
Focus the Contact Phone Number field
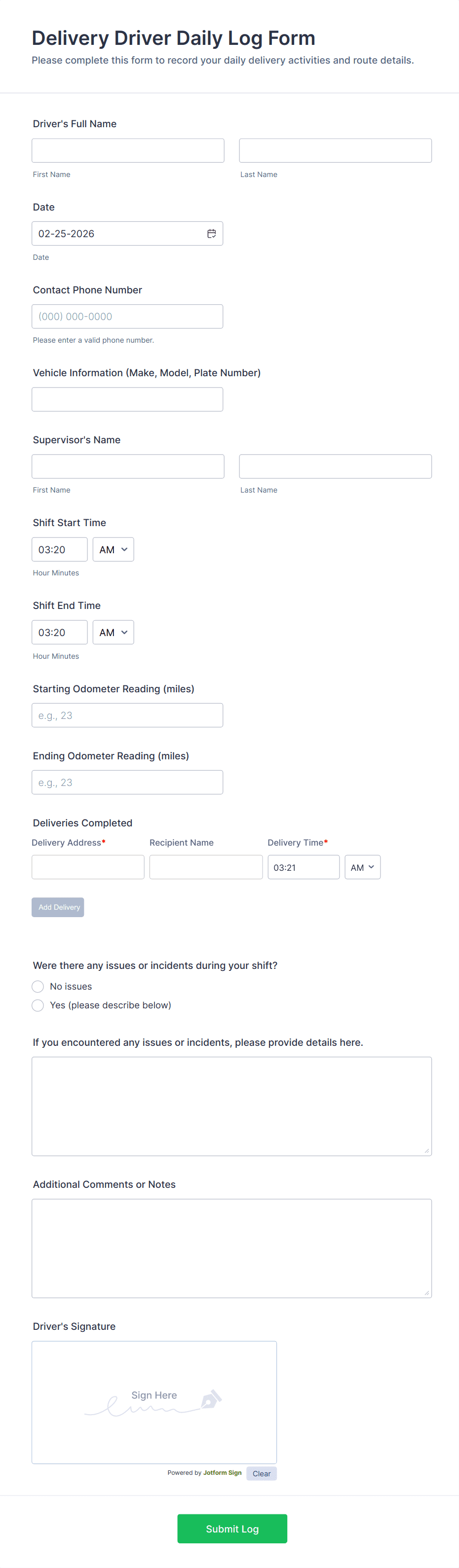click(127, 317)
